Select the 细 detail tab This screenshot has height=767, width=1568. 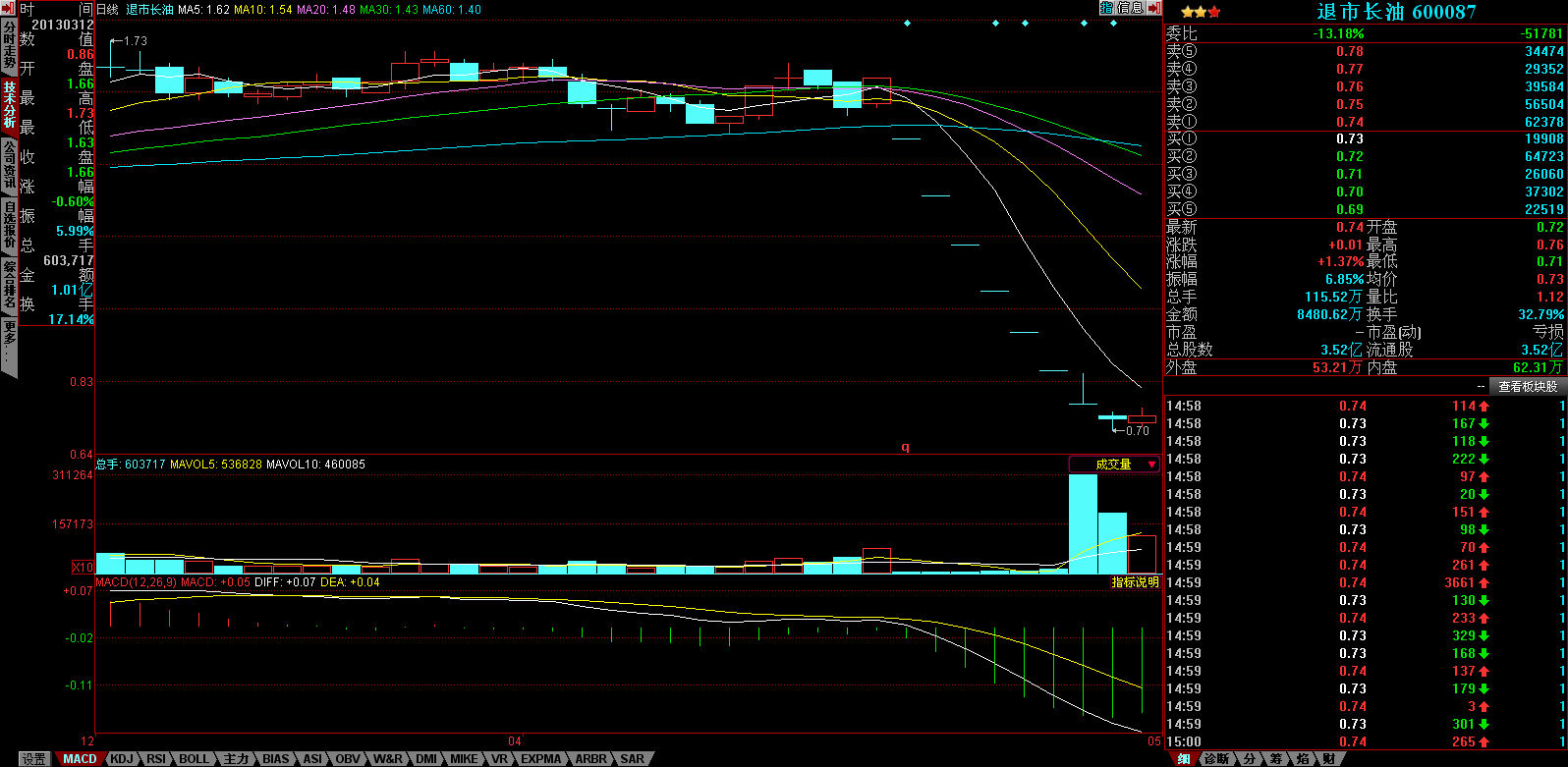[x=1184, y=759]
